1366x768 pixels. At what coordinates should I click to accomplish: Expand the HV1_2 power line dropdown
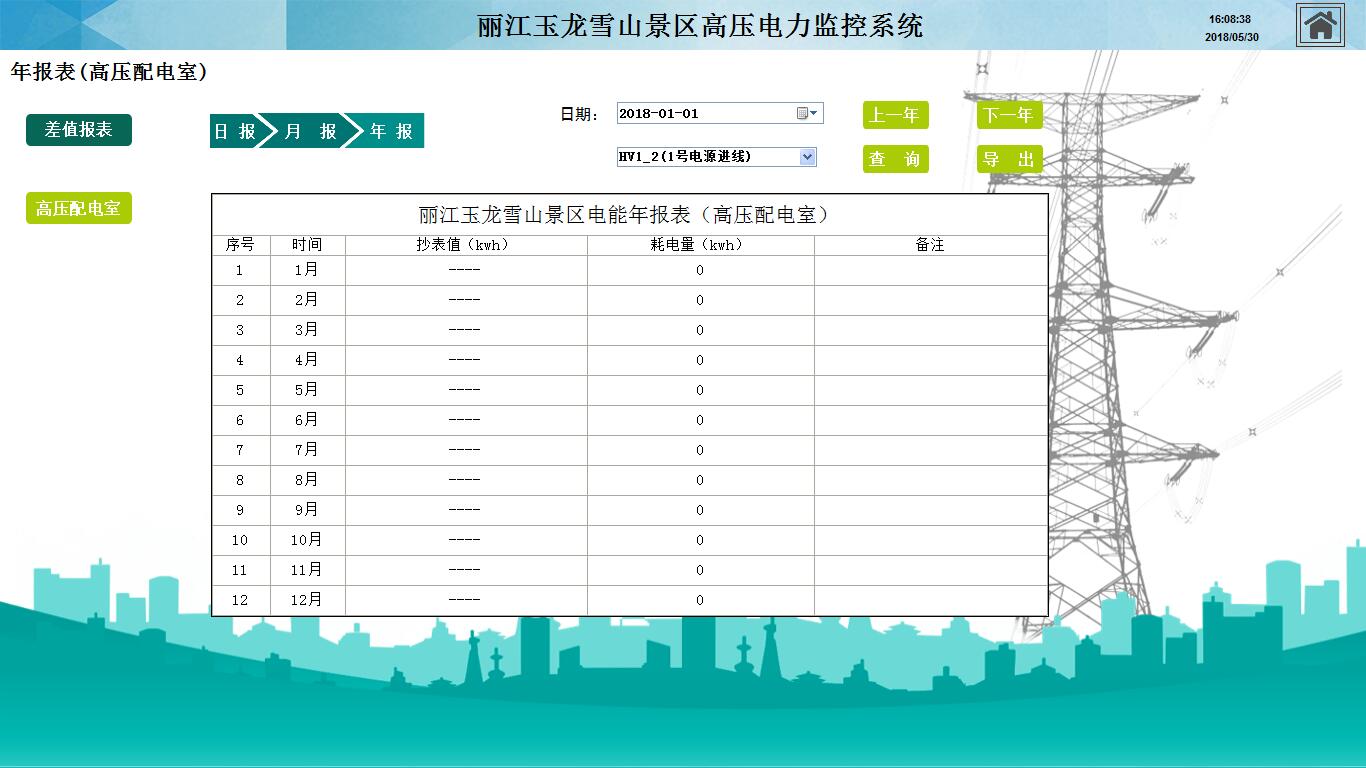tap(807, 157)
